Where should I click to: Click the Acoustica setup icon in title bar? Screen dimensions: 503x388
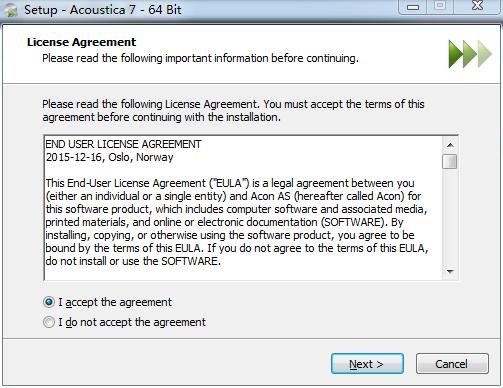click(x=11, y=10)
